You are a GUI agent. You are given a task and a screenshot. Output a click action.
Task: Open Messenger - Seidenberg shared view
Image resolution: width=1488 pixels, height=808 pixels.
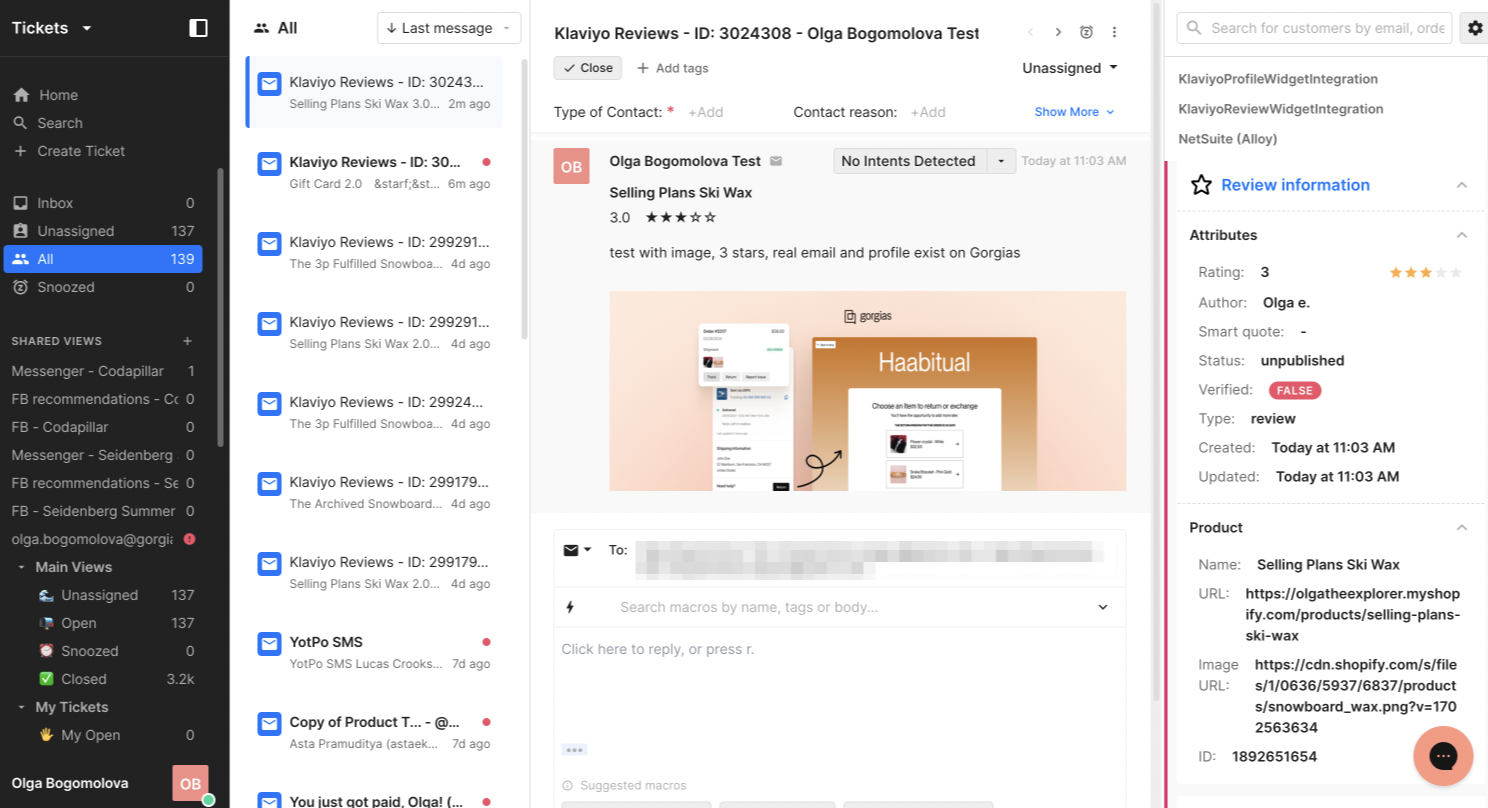pos(103,455)
